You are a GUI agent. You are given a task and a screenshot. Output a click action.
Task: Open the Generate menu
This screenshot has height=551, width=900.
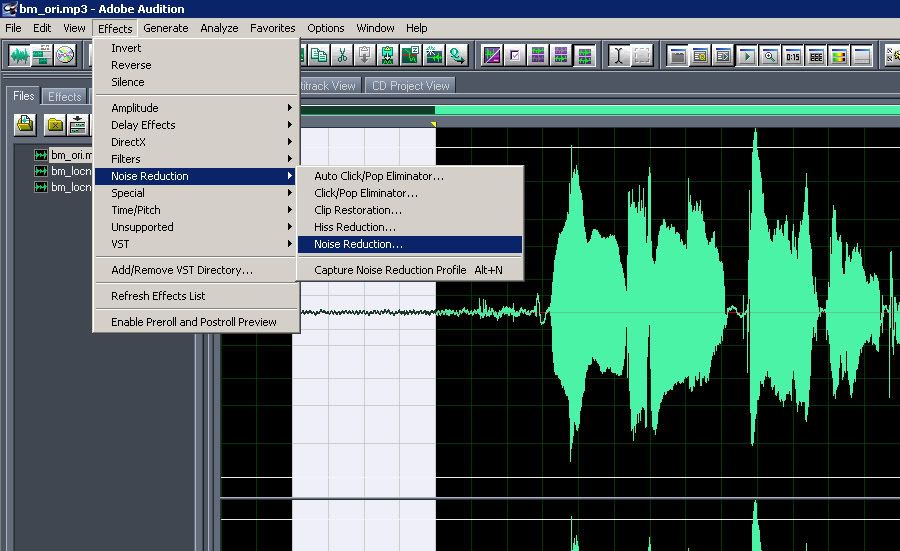tap(166, 28)
